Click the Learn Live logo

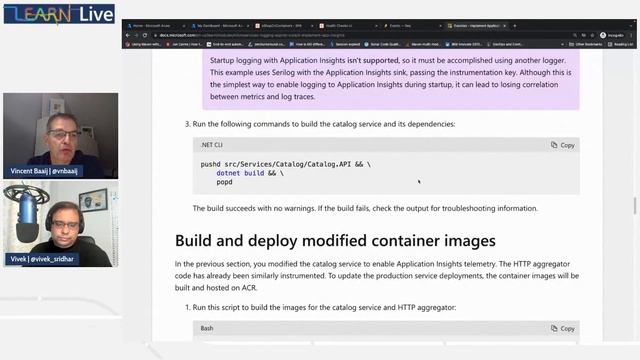click(59, 14)
